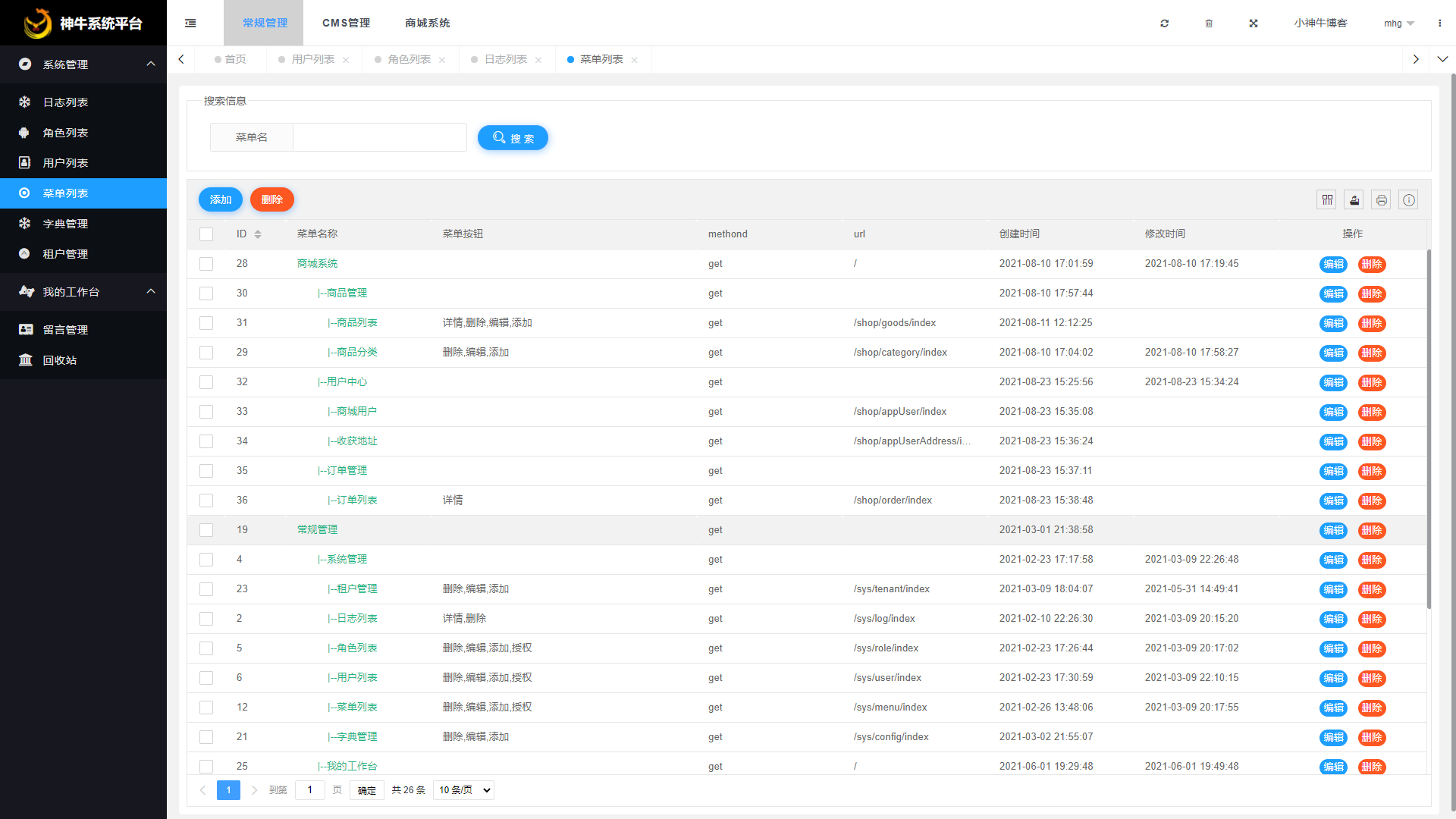The height and width of the screenshot is (819, 1456).
Task: Open the mhg user account dropdown
Action: (x=1398, y=24)
